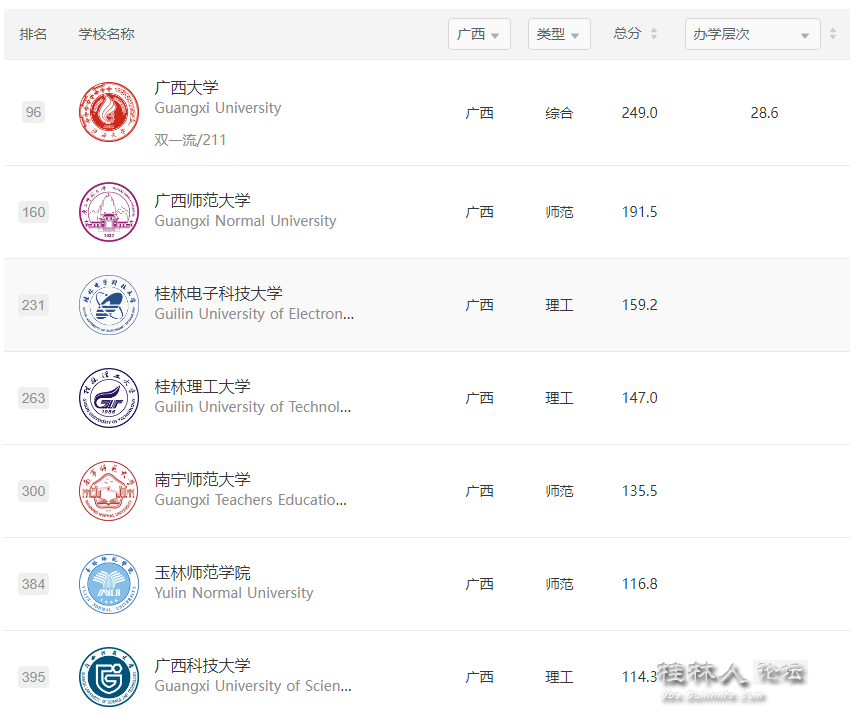Screen dimensions: 858x723
Task: Click the 学校名称 column header
Action: [107, 34]
